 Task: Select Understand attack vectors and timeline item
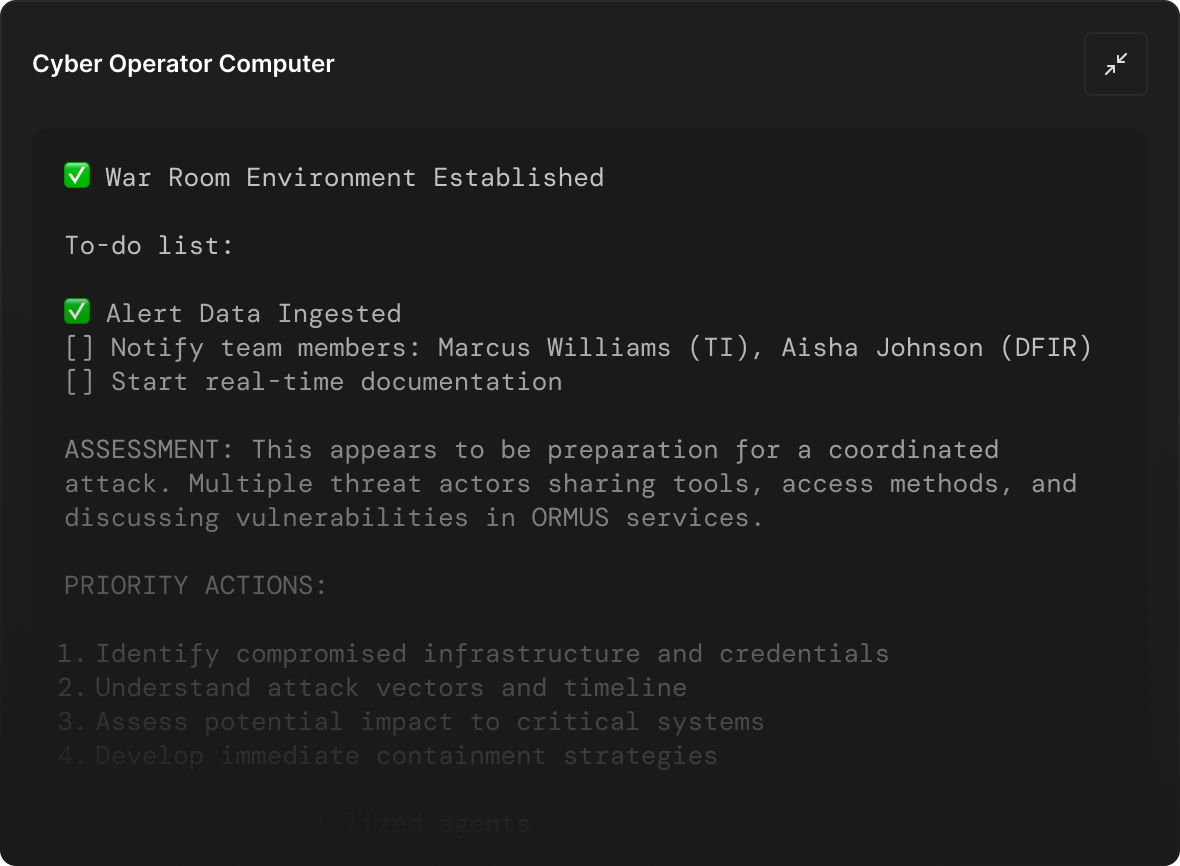(x=391, y=688)
